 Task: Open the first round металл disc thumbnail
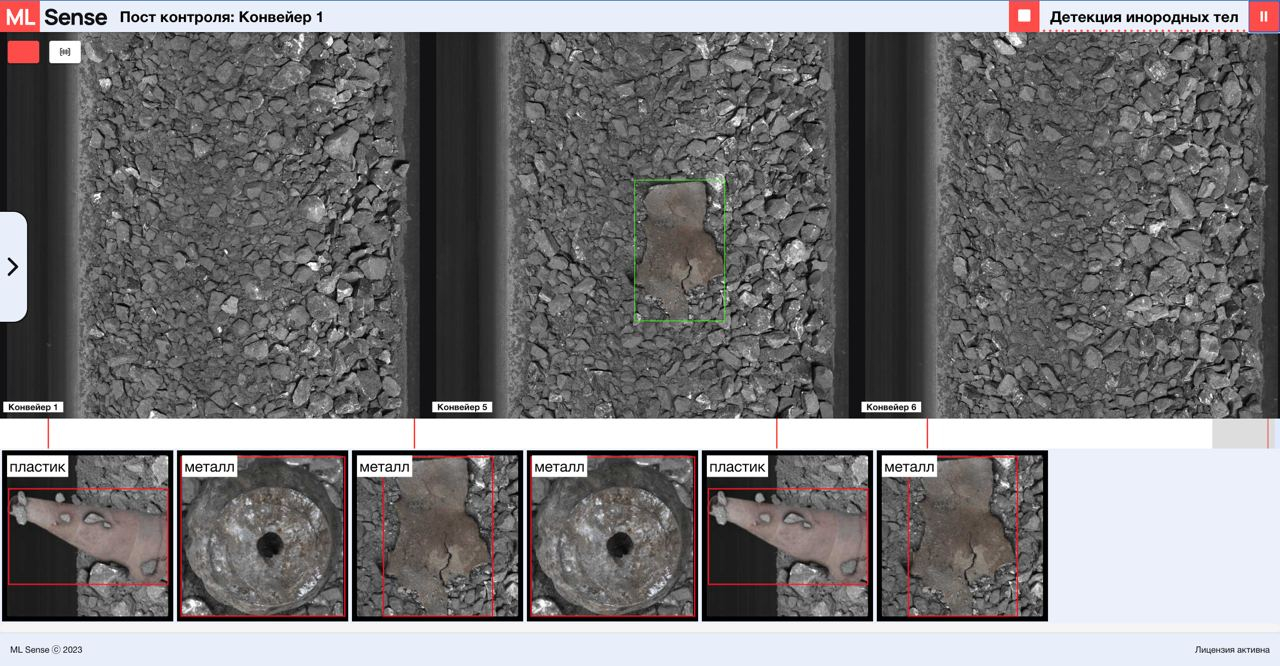262,536
